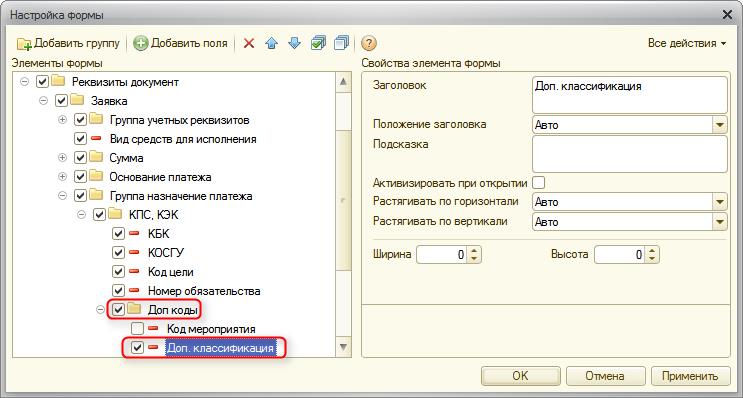This screenshot has width=743, height=398.
Task: Toggle the Код цели checkbox
Action: click(x=118, y=271)
